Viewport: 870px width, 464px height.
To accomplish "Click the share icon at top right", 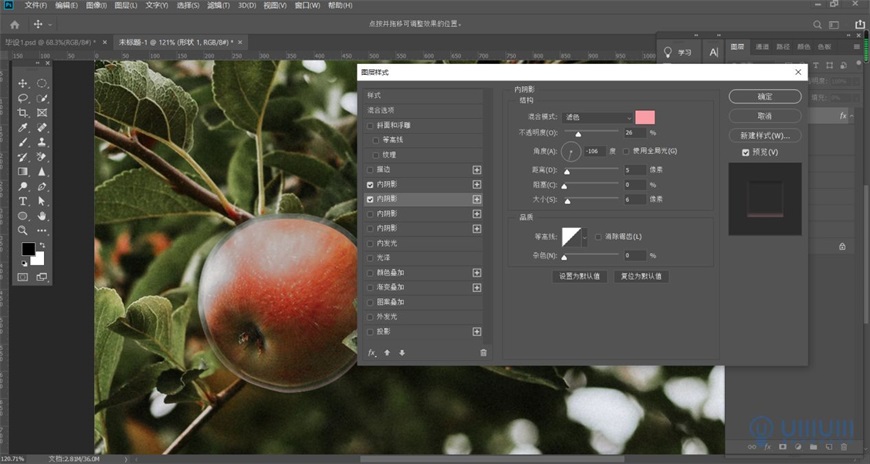I will tap(859, 24).
